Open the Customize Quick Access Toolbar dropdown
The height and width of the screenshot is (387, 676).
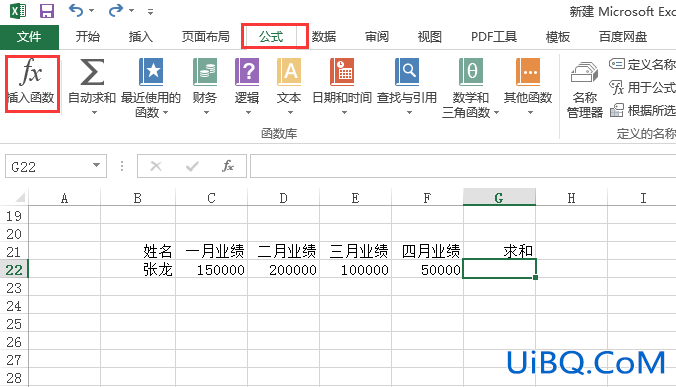tap(150, 12)
